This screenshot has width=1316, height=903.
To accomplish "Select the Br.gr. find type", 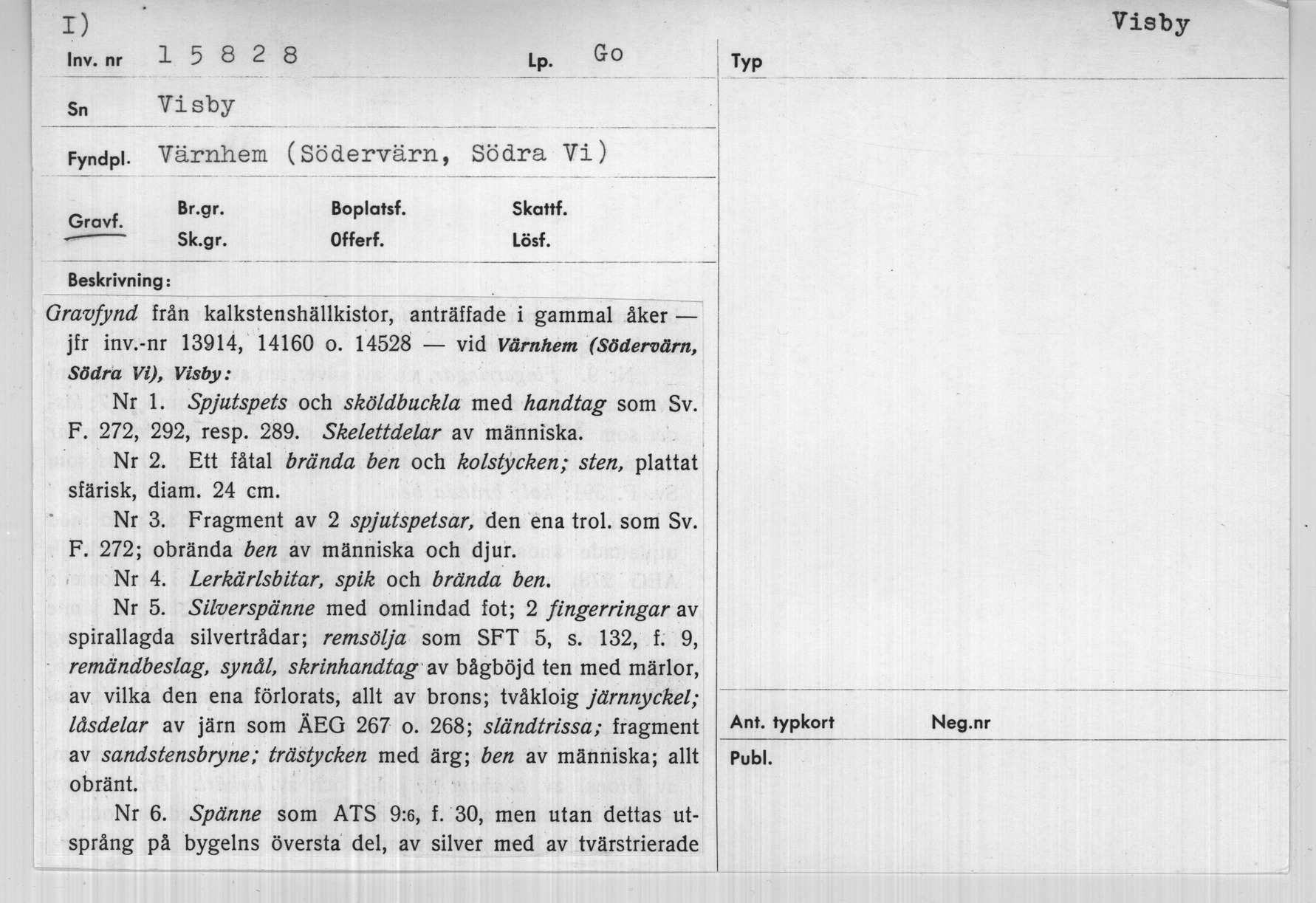I will click(x=200, y=210).
